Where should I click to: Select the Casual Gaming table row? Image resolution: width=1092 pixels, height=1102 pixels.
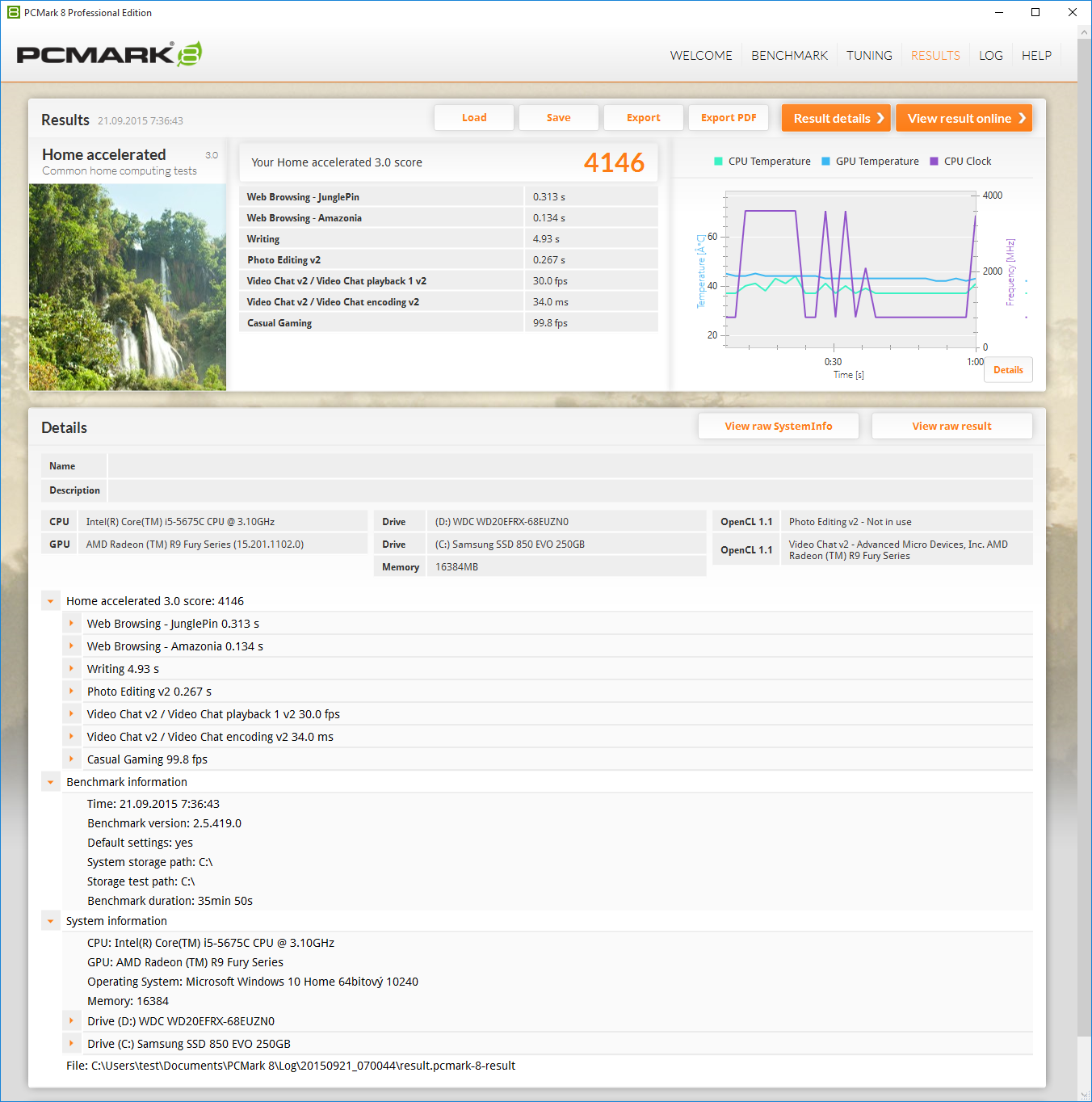tap(448, 323)
